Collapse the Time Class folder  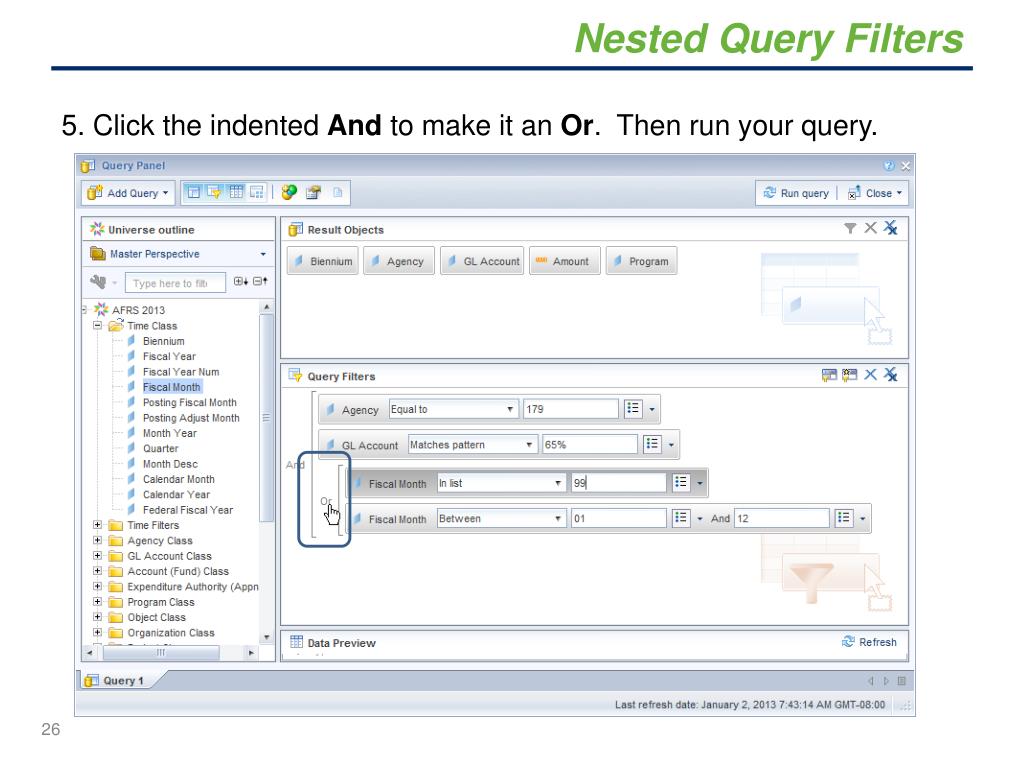97,325
